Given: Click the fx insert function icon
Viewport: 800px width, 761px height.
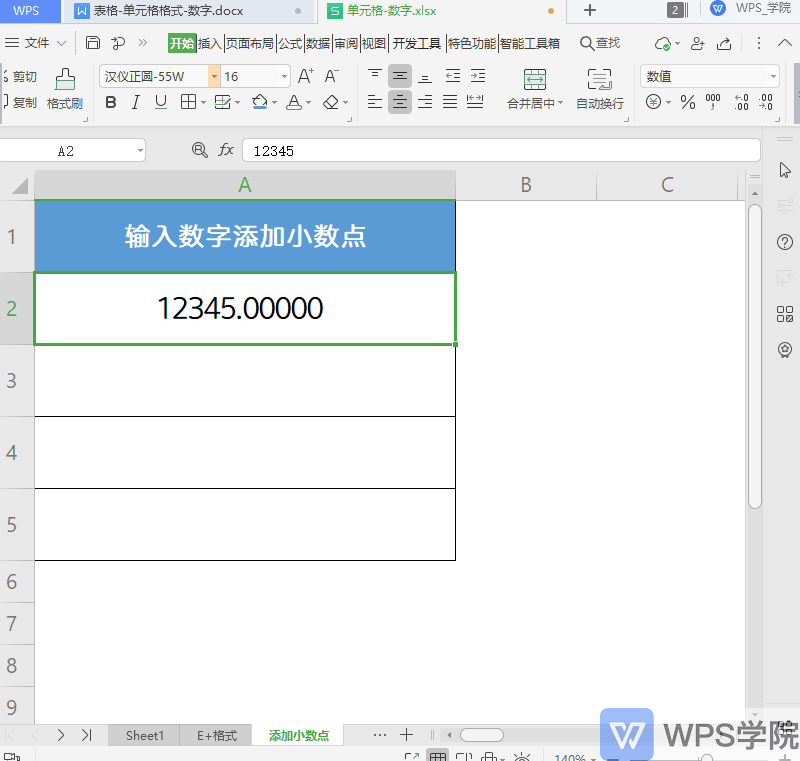Looking at the screenshot, I should pyautogui.click(x=226, y=150).
